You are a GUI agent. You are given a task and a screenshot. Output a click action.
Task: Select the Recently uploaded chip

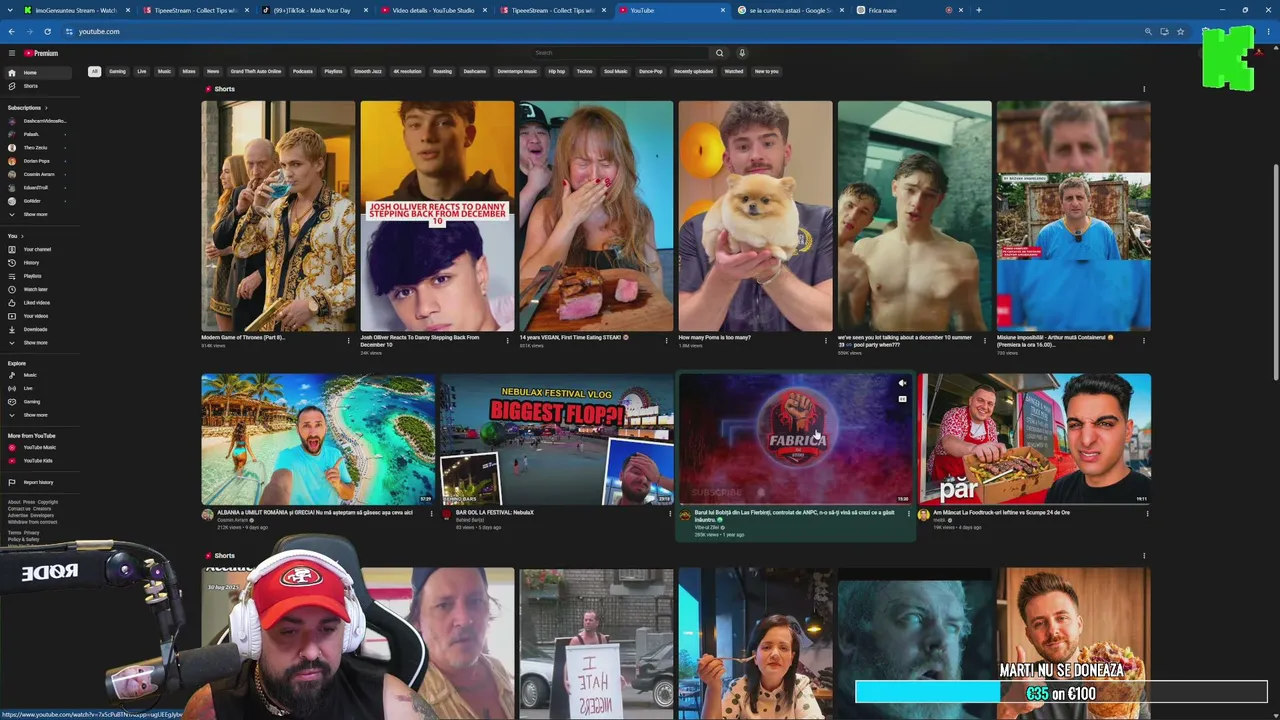tap(693, 71)
